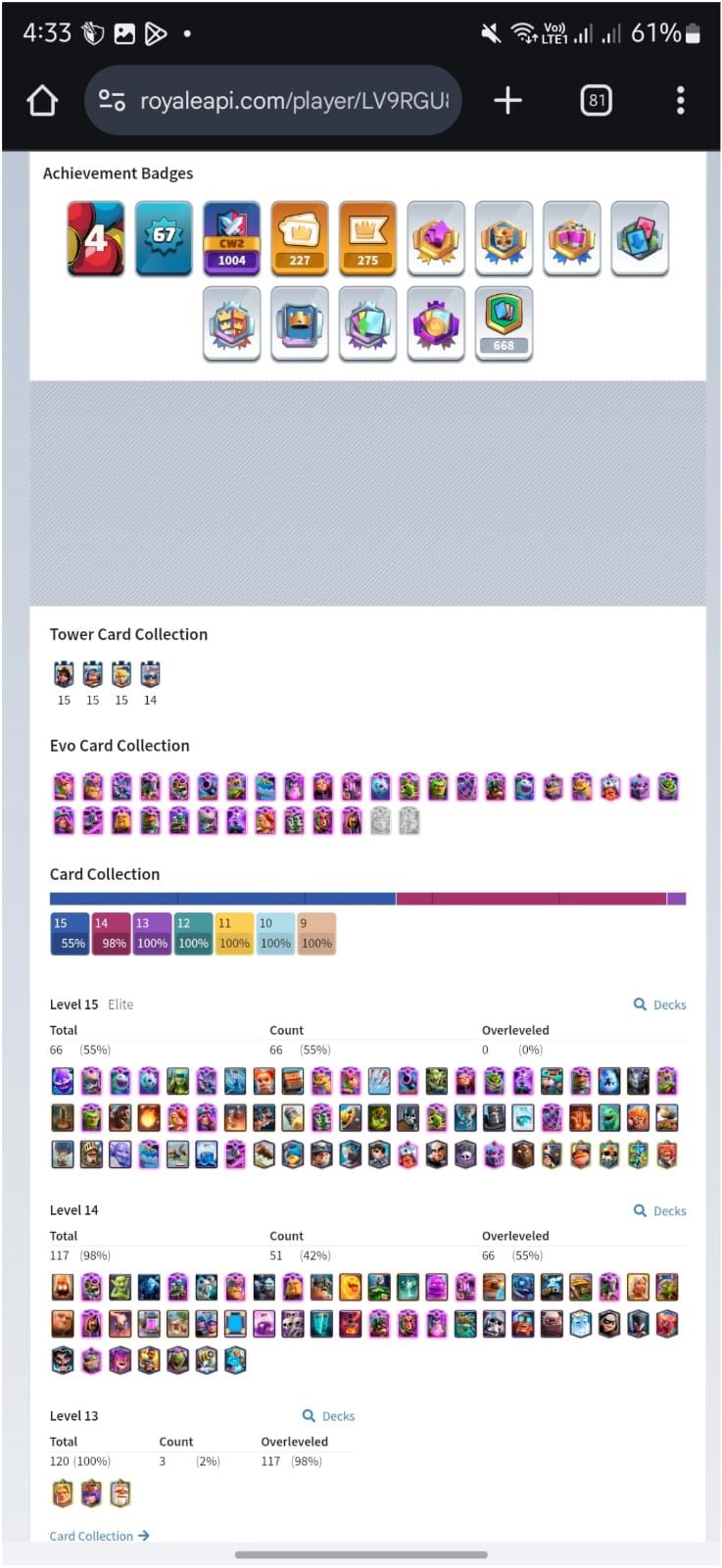Tap the first Tower Card thumbnail

point(64,674)
